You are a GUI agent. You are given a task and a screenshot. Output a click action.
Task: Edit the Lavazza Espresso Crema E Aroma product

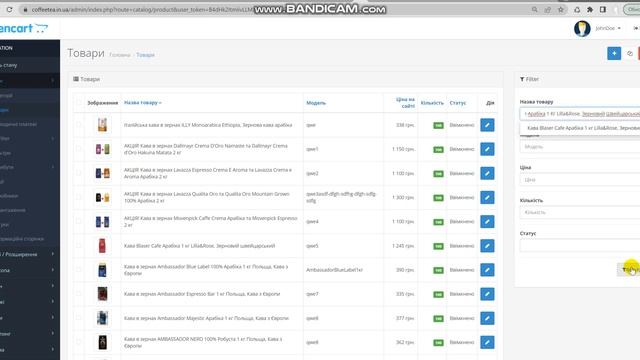coord(487,173)
